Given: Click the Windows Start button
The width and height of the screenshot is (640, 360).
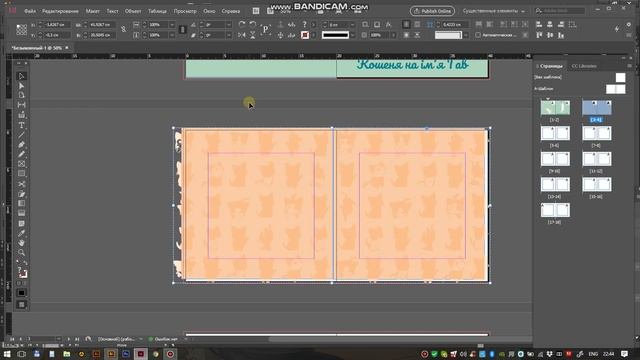Looking at the screenshot, I should [x=7, y=354].
